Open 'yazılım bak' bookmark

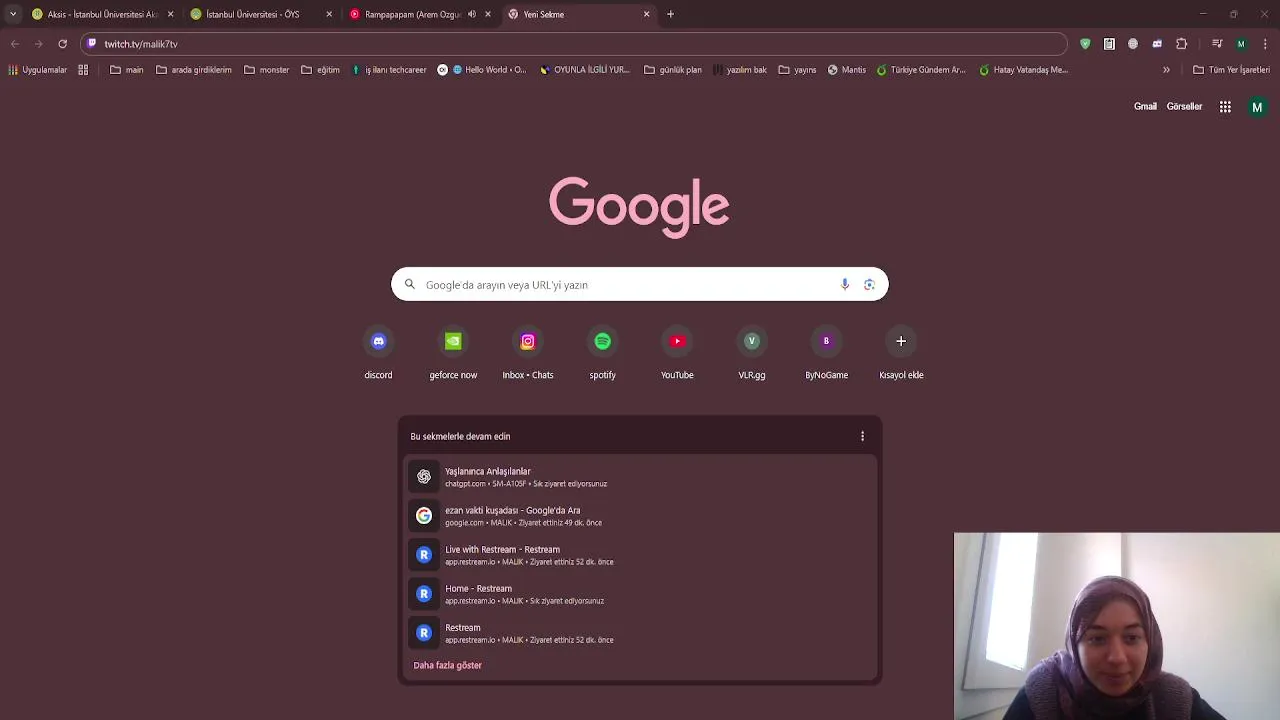(740, 70)
